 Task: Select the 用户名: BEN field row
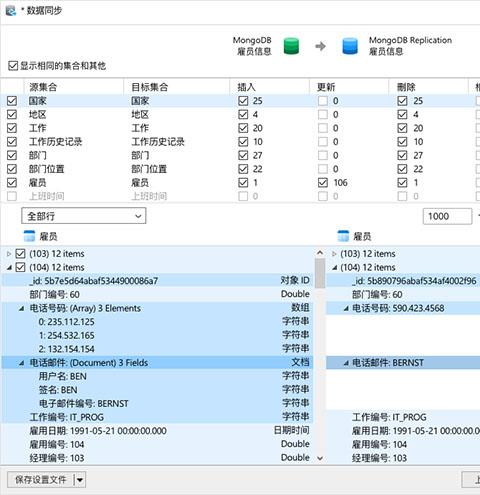tap(157, 376)
